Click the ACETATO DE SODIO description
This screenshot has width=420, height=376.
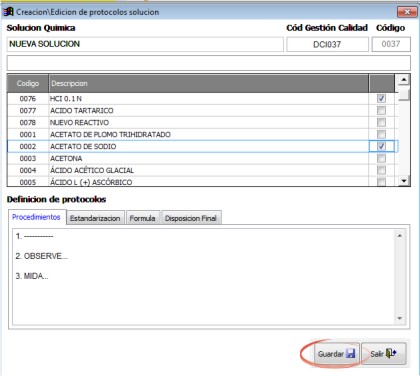83,147
